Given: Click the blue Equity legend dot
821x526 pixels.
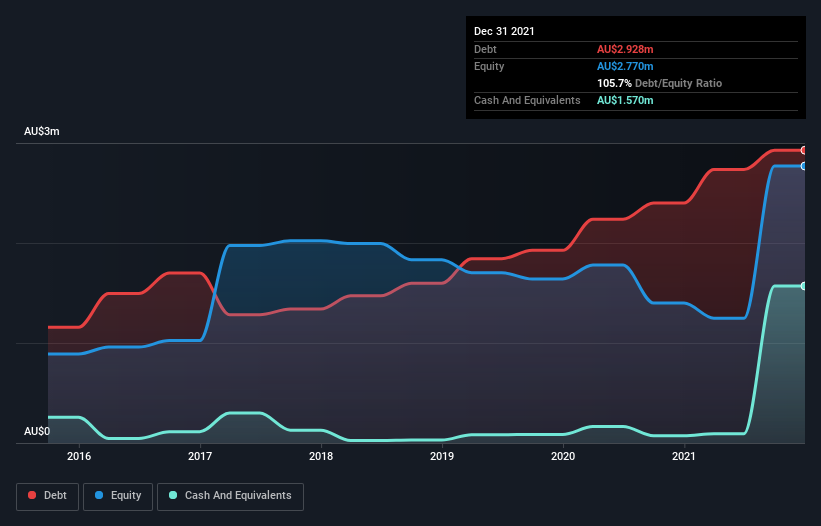Looking at the screenshot, I should 99,495.
